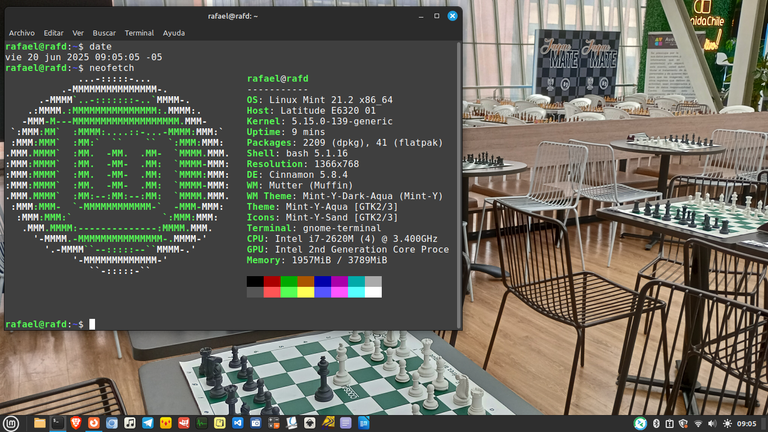Minimize the rafael@rafd terminal window
The width and height of the screenshot is (768, 432).
[421, 16]
